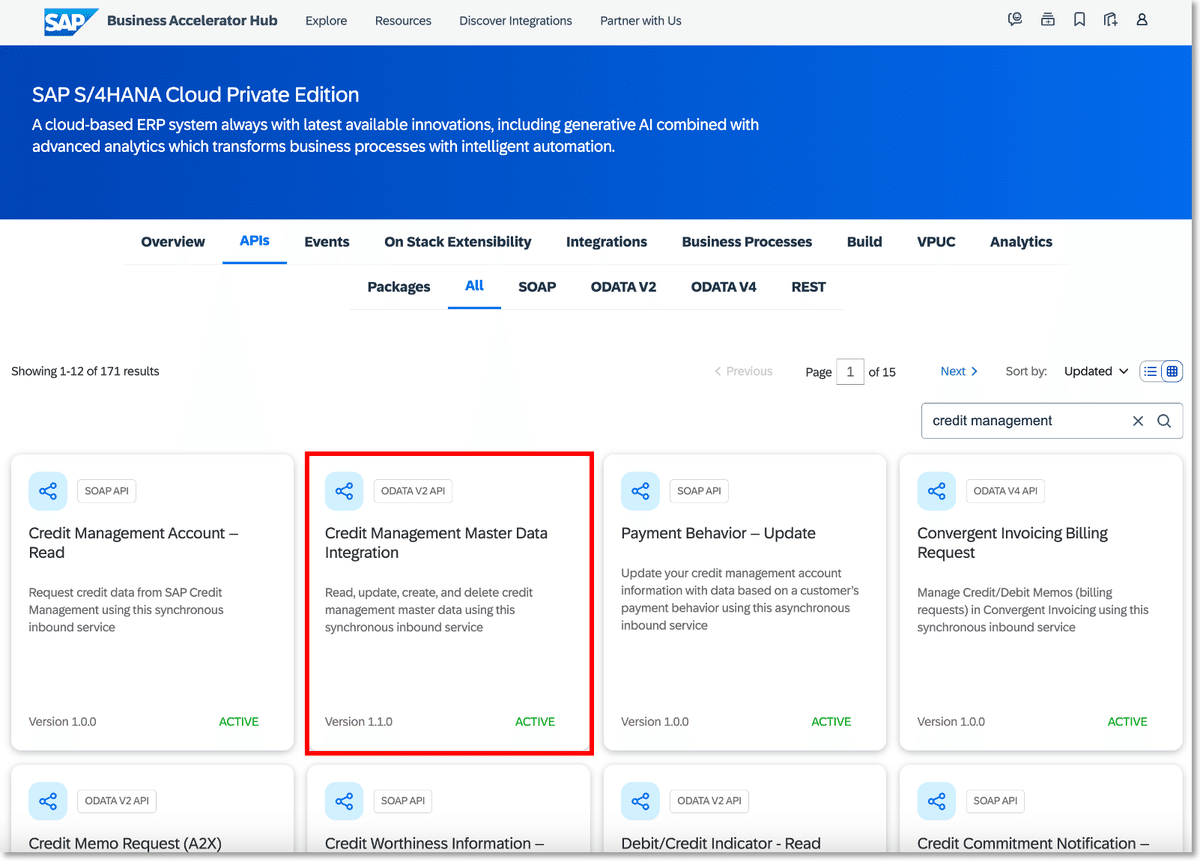Viewport: 1200px width, 861px height.
Task: Open the On Stack Extensibility tab
Action: [458, 242]
